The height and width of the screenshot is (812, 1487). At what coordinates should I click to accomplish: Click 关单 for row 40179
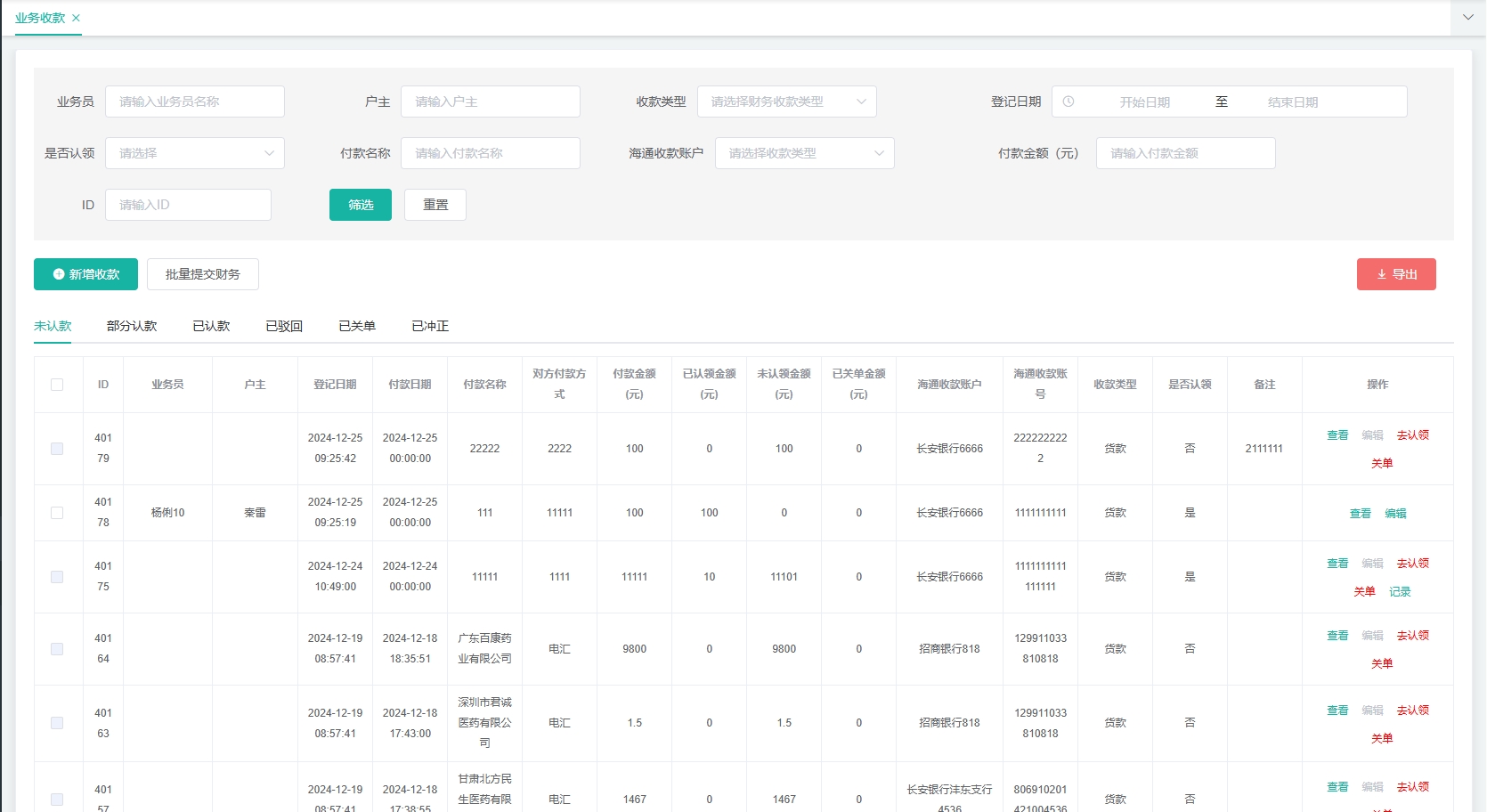(1382, 464)
